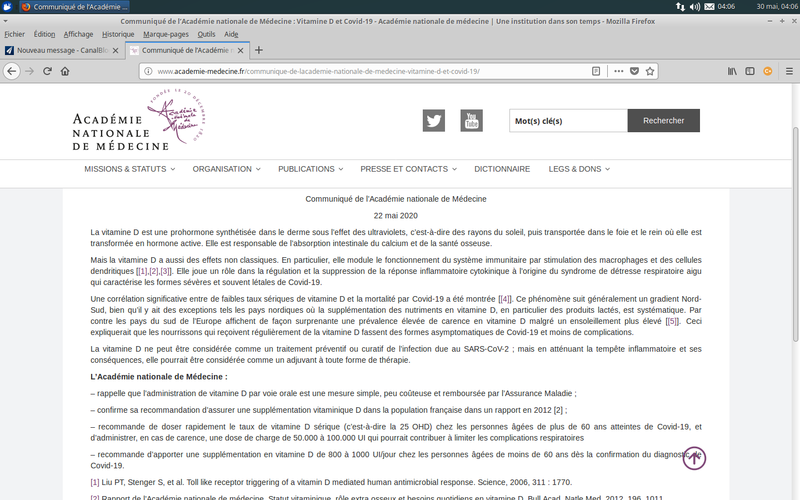Click the Mot(s) clé(s) search field

click(x=567, y=121)
